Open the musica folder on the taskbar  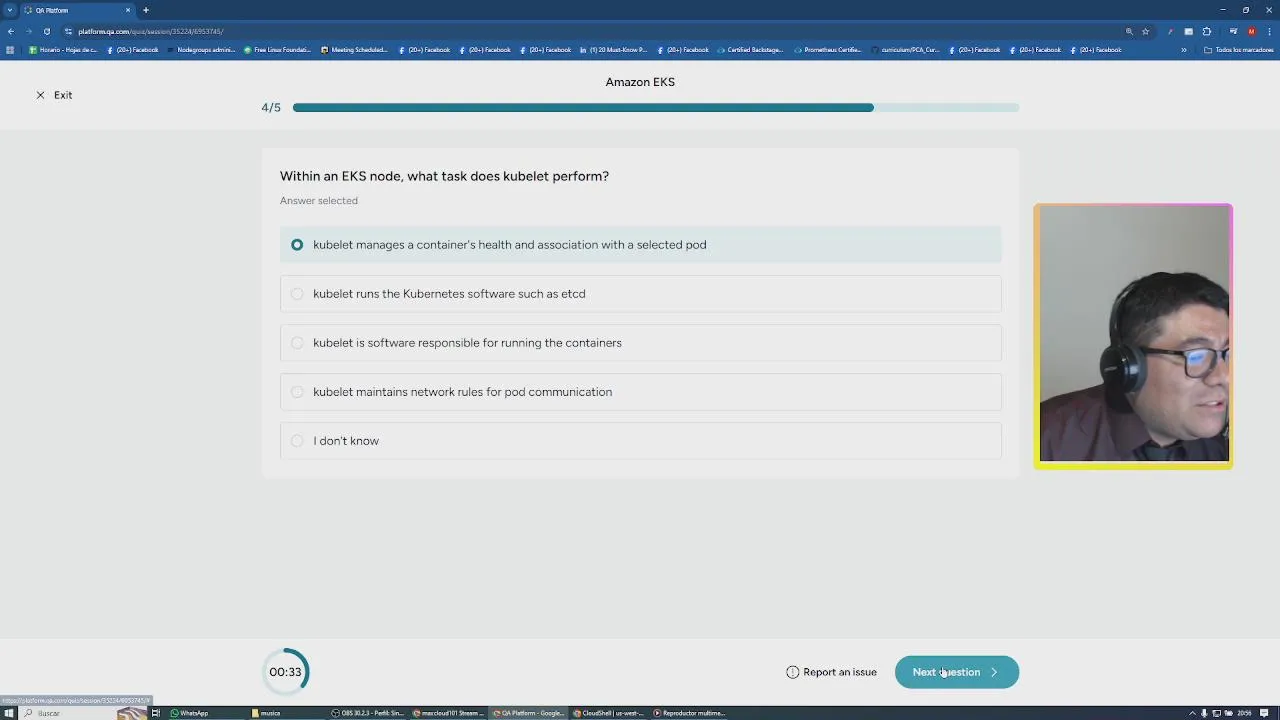click(x=266, y=713)
